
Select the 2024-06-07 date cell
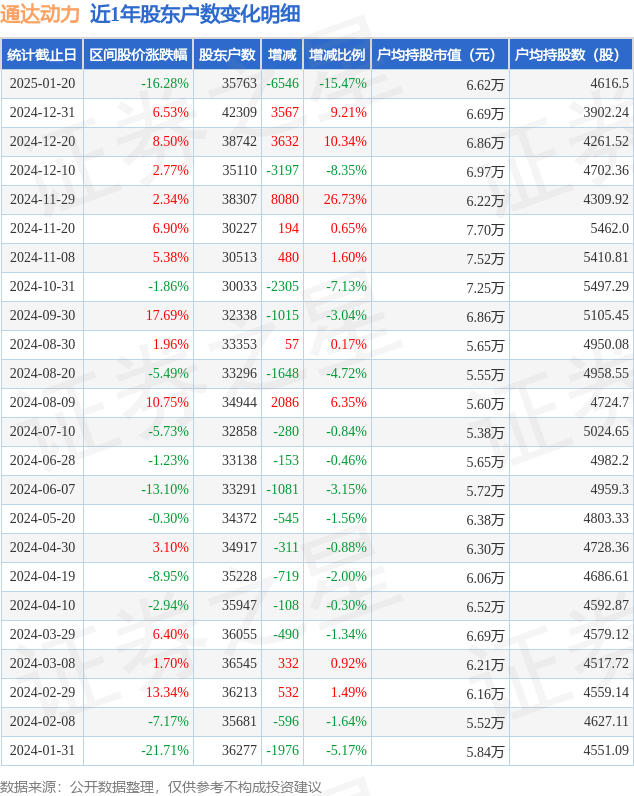click(42, 489)
